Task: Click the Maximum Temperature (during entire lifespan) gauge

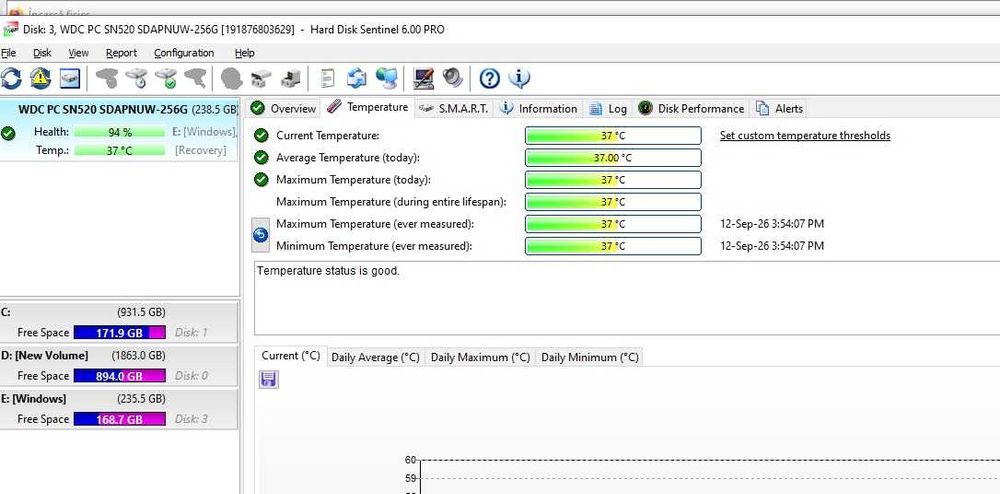Action: coord(613,201)
